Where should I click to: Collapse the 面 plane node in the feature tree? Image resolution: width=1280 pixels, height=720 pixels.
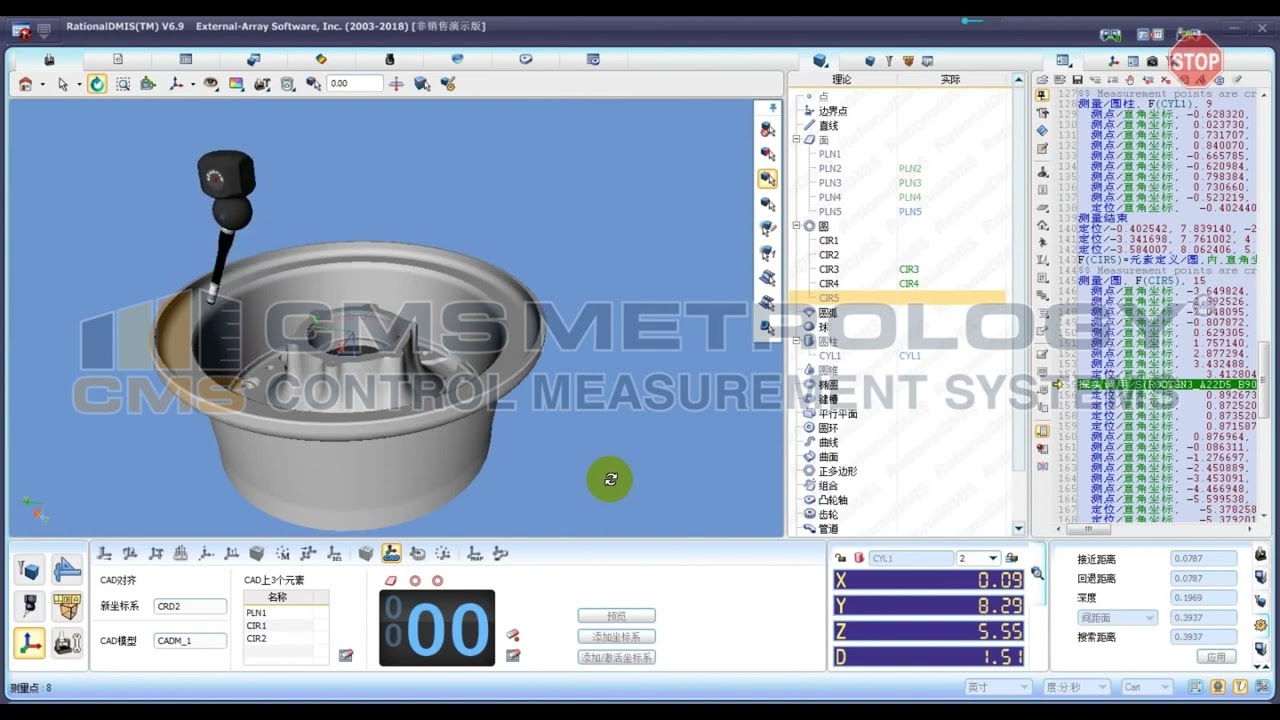pyautogui.click(x=798, y=140)
